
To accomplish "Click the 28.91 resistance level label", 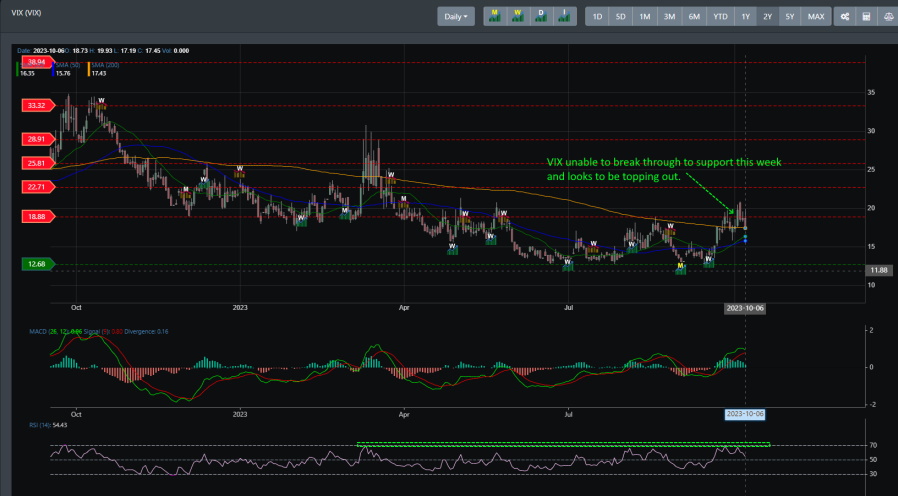I will pyautogui.click(x=38, y=139).
